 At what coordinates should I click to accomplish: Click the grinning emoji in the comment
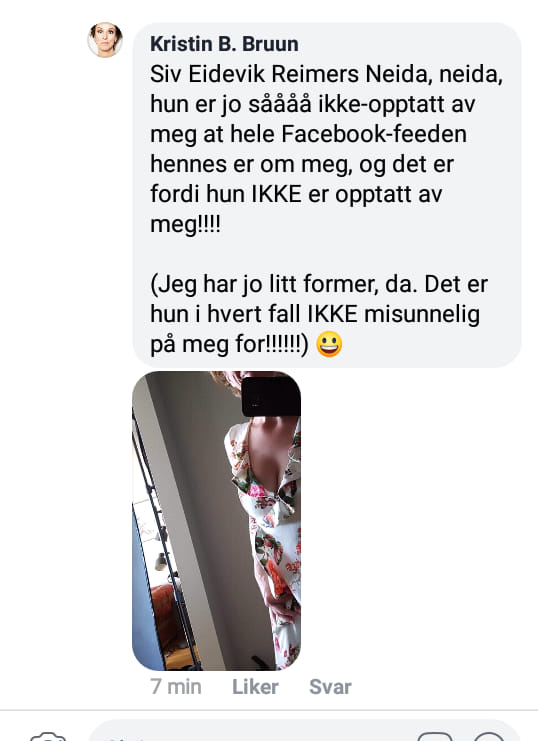(329, 344)
